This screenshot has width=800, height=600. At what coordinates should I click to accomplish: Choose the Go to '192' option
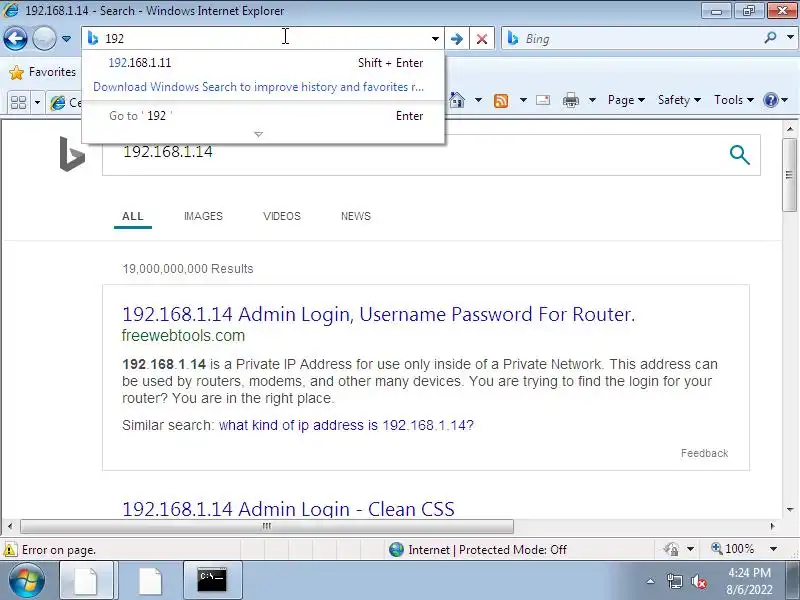[263, 116]
